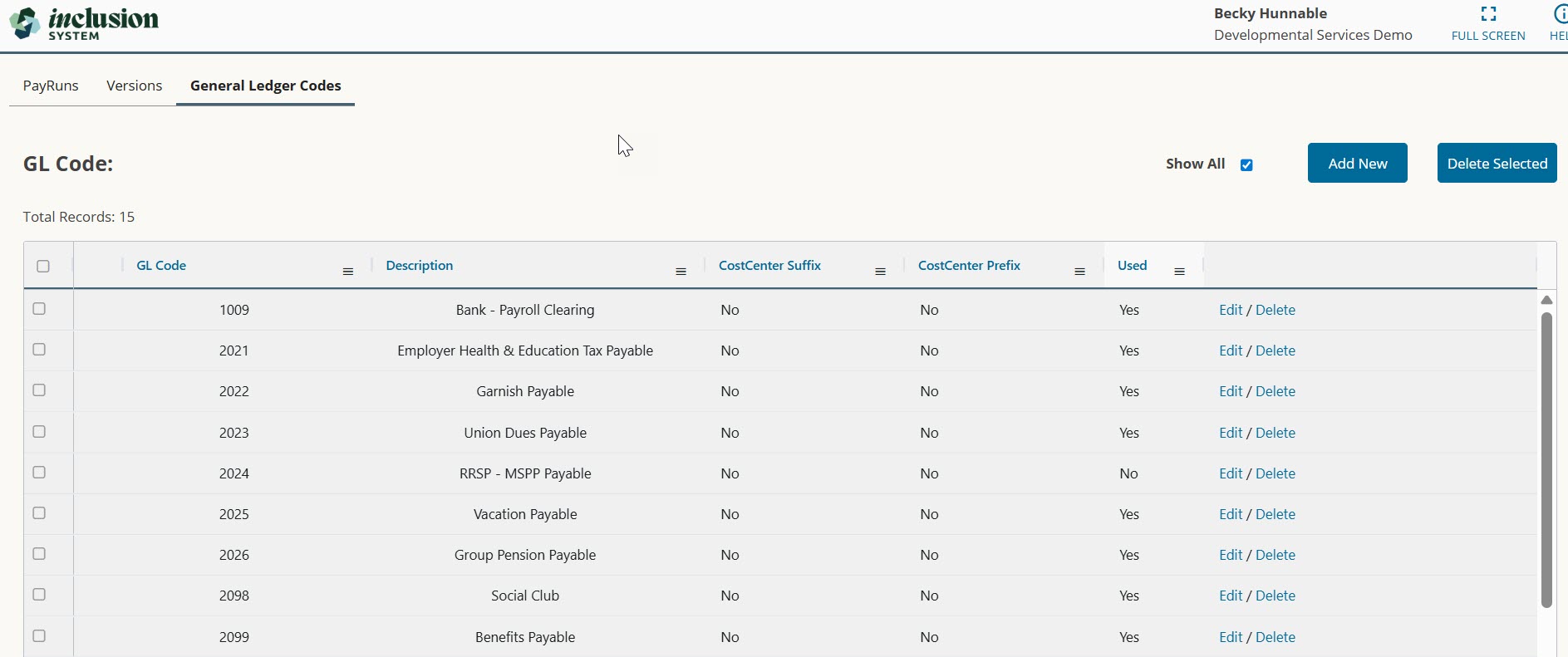Screen dimensions: 1568x657
Task: Select the Garnish Payable row checkbox
Action: [x=39, y=390]
